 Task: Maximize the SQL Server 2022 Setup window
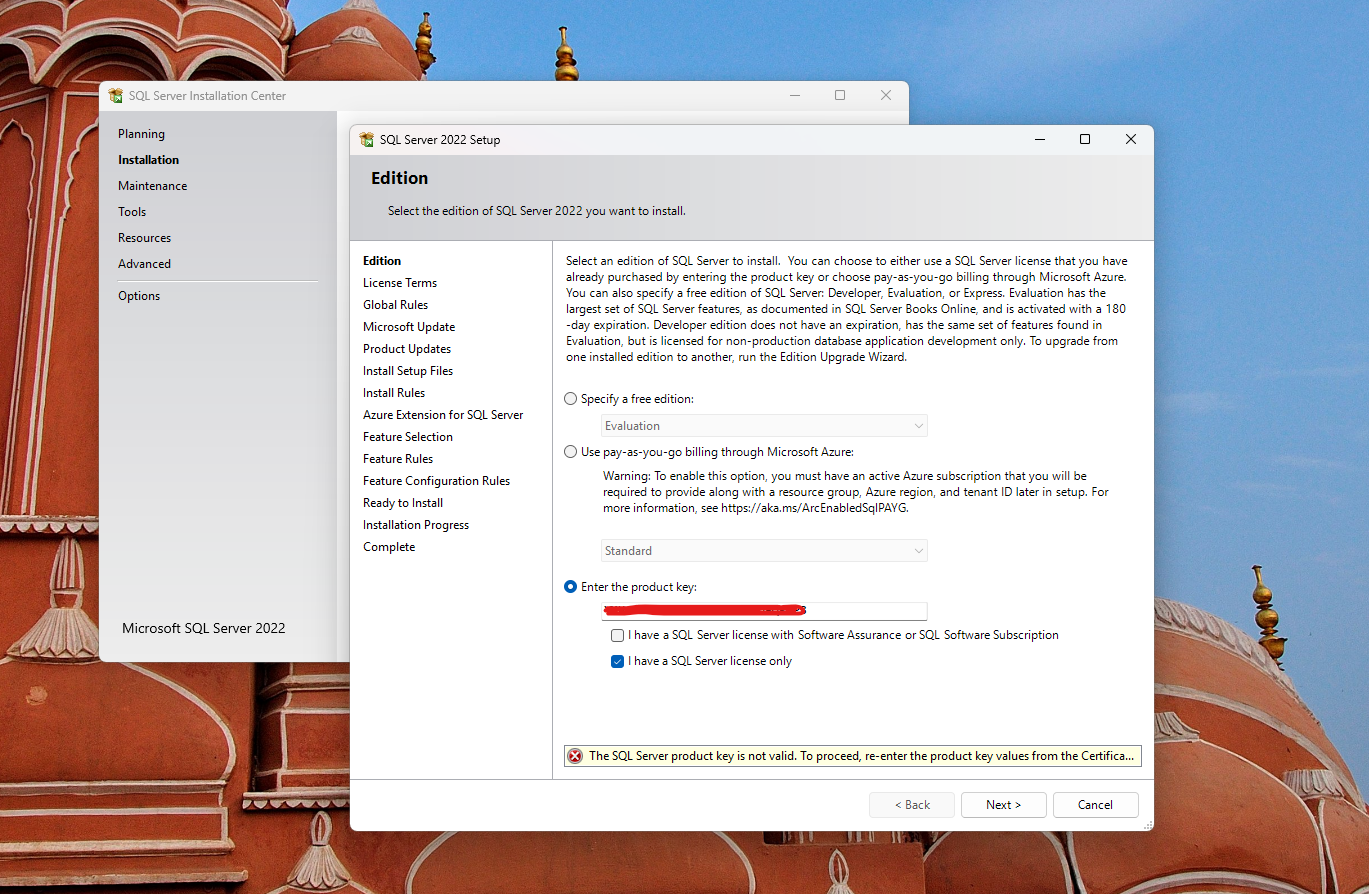[1085, 140]
